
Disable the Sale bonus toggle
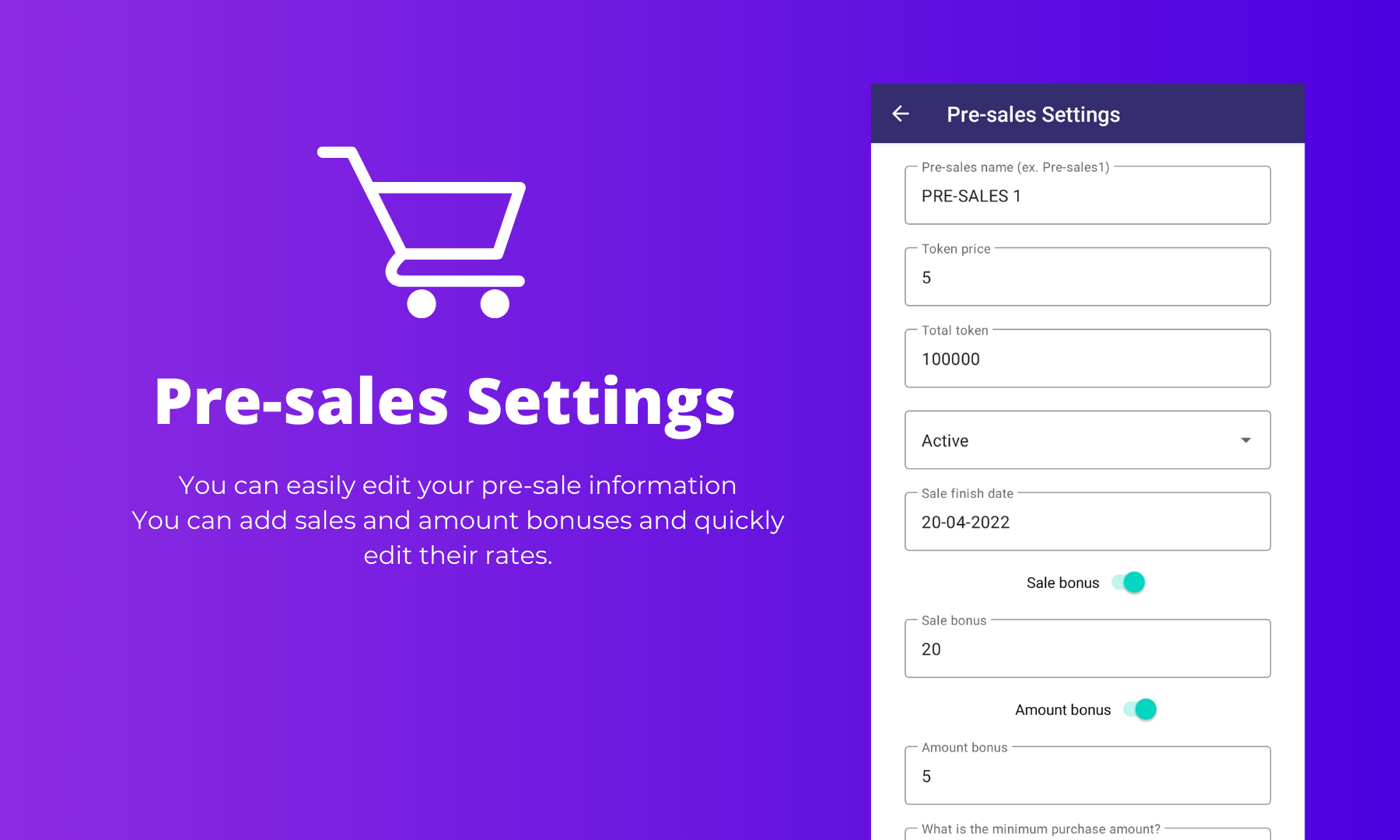pyautogui.click(x=1129, y=583)
